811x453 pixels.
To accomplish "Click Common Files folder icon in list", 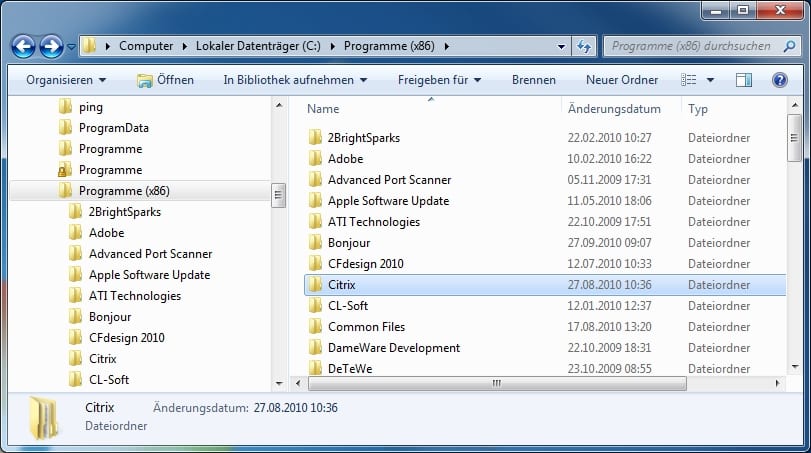I will pyautogui.click(x=315, y=327).
